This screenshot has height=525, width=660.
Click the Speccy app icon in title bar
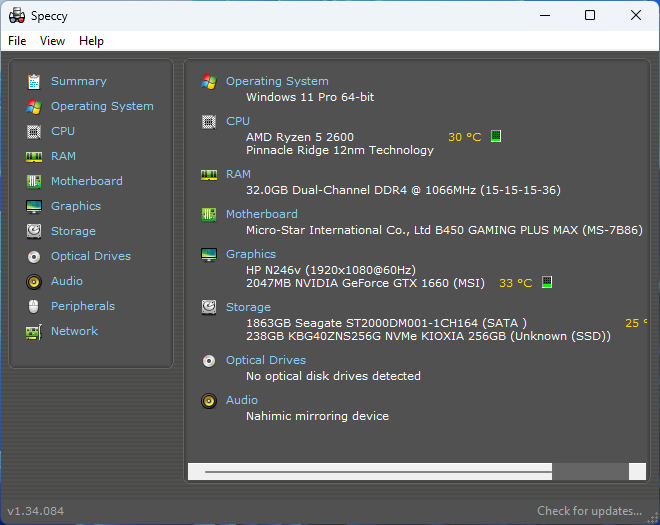tap(17, 16)
